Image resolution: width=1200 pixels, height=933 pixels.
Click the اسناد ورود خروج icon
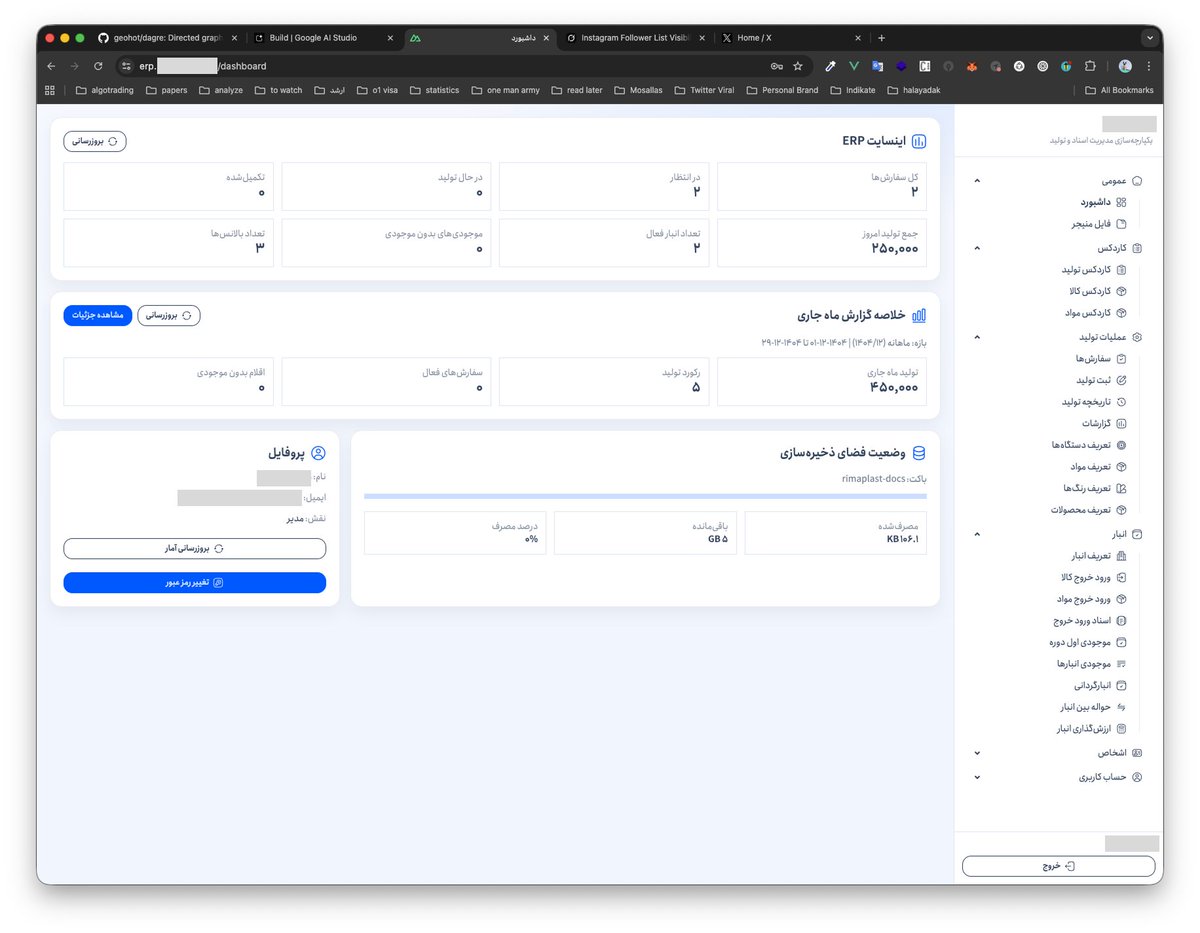coord(1121,621)
